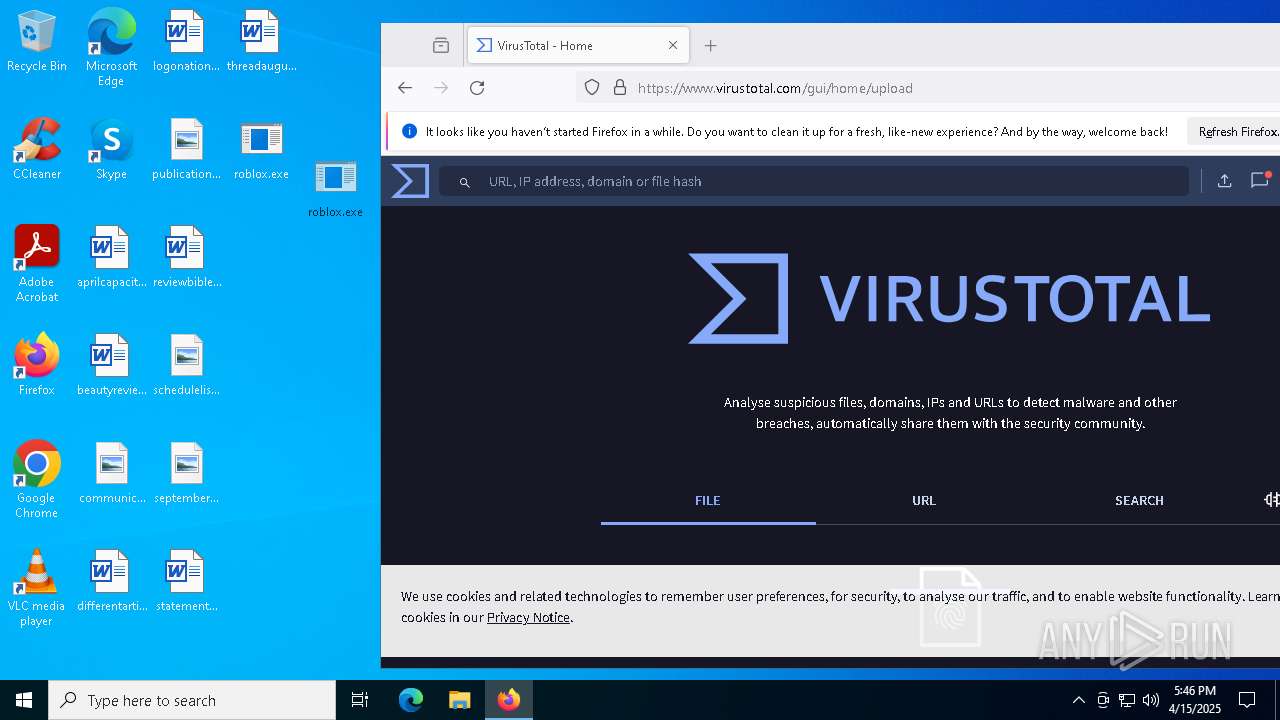This screenshot has height=720, width=1280.
Task: Open File Explorer from taskbar
Action: coord(459,700)
